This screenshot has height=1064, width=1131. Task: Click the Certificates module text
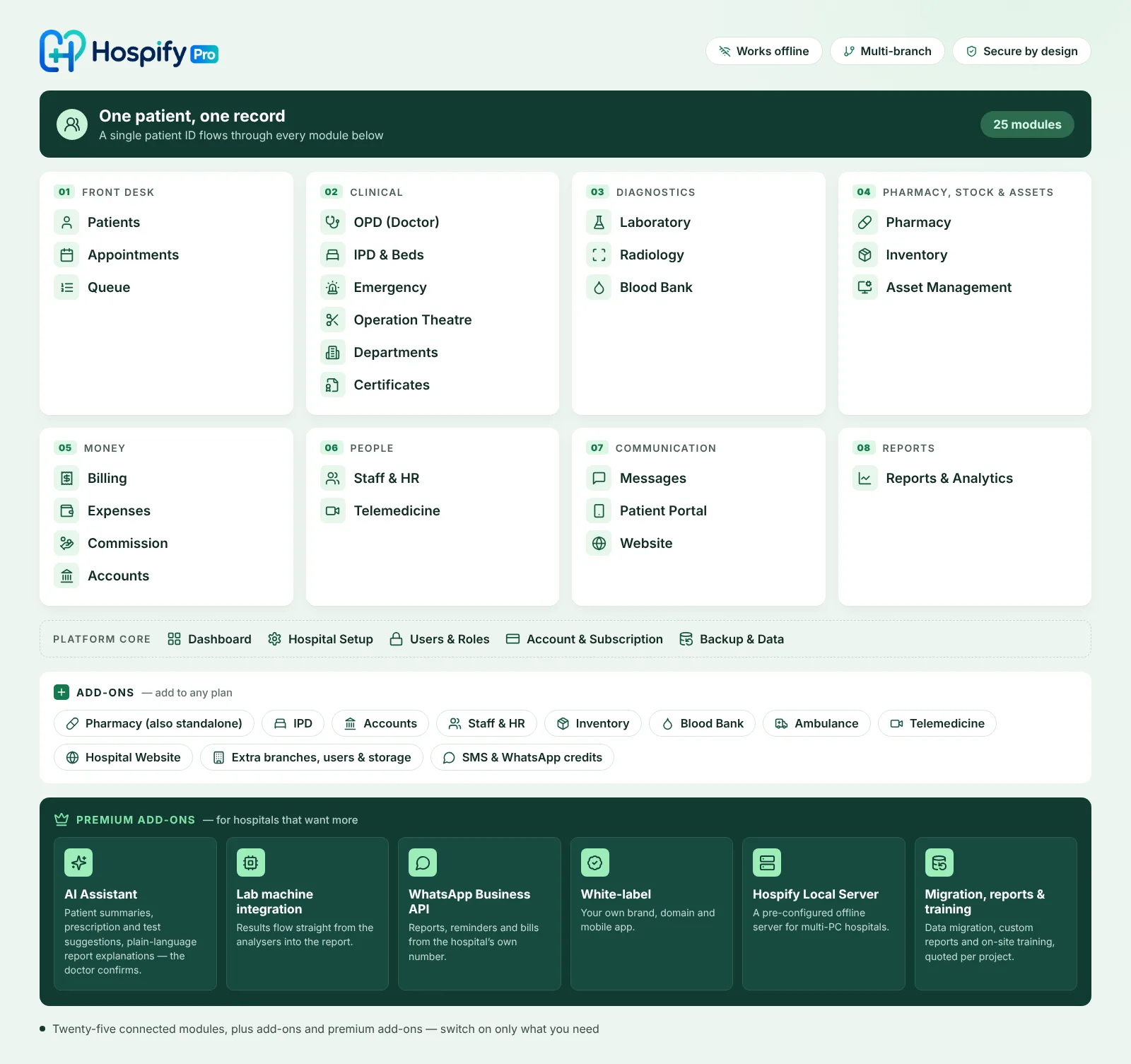point(392,385)
